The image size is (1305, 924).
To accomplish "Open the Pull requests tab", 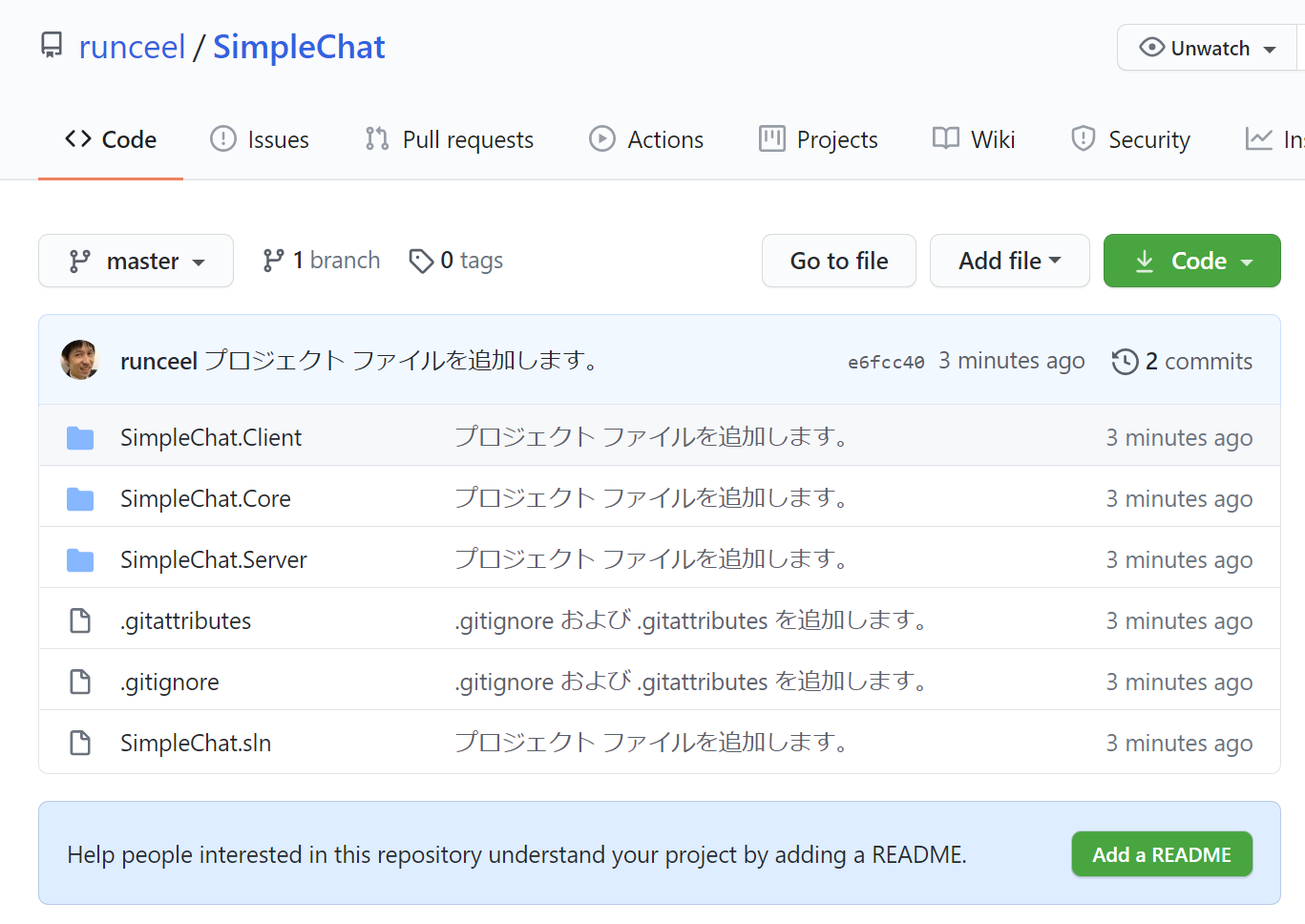I will tap(450, 139).
